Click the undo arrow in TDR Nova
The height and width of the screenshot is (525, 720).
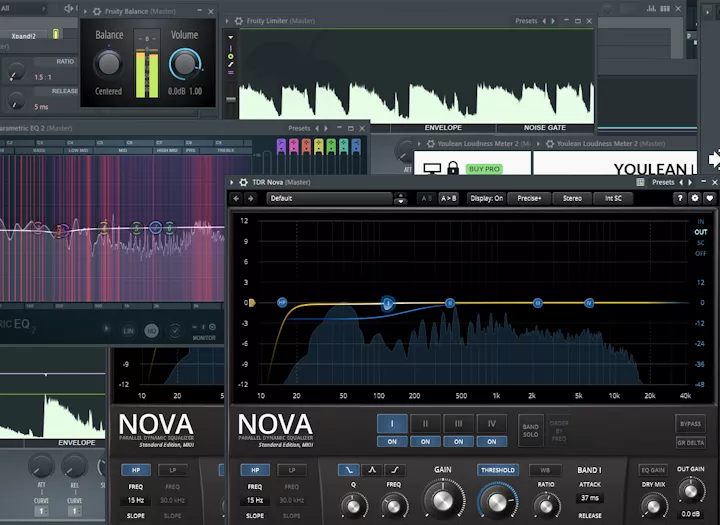click(236, 198)
